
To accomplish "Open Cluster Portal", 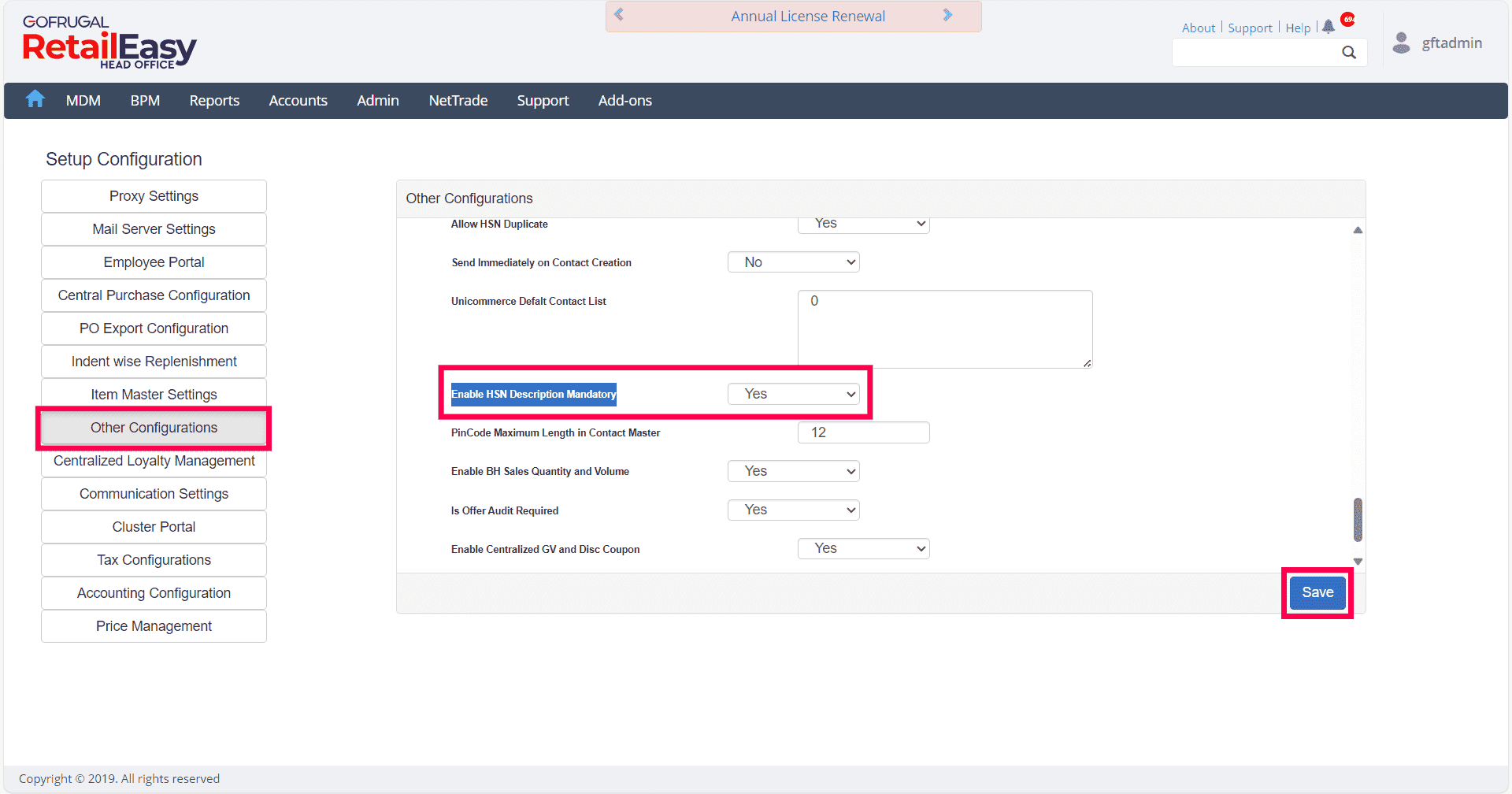I will pyautogui.click(x=154, y=527).
